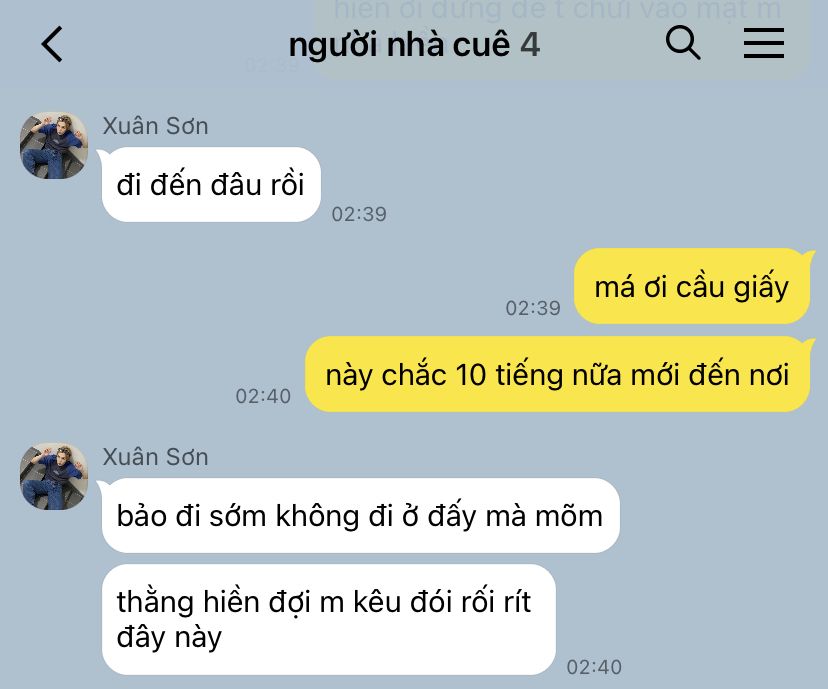Open Xuân Sơn's avatar beside bảo đi sớm message
828x689 pixels.
(53, 476)
